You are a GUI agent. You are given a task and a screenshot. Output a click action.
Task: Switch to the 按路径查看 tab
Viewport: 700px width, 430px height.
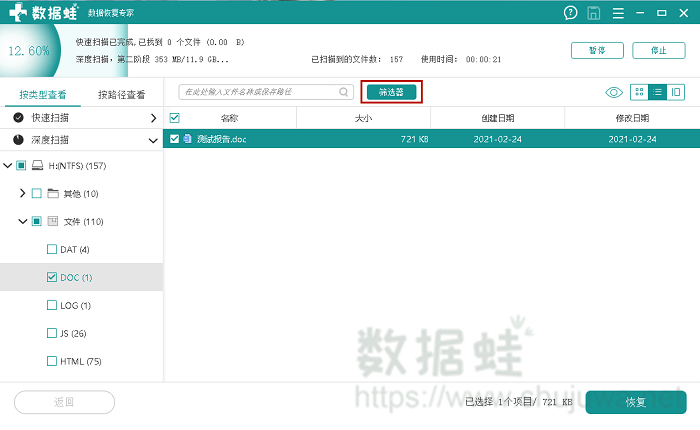tap(121, 94)
